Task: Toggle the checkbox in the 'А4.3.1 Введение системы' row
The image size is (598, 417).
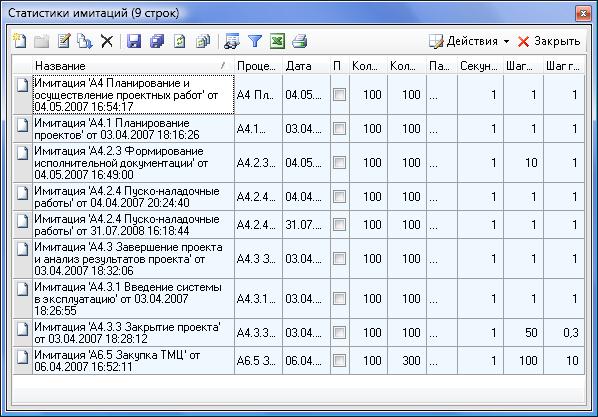Action: (x=339, y=298)
